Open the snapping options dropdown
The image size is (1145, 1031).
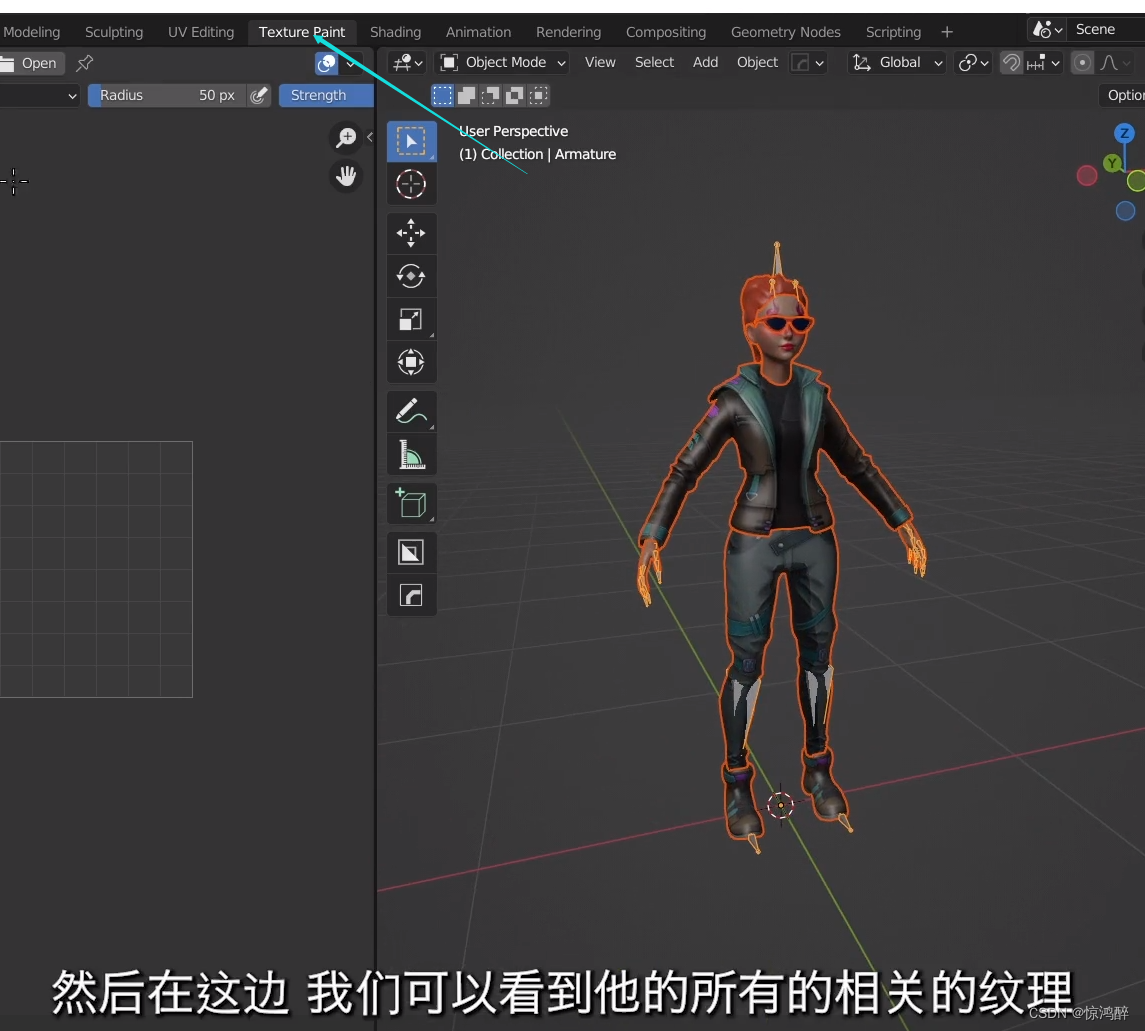coord(1043,63)
